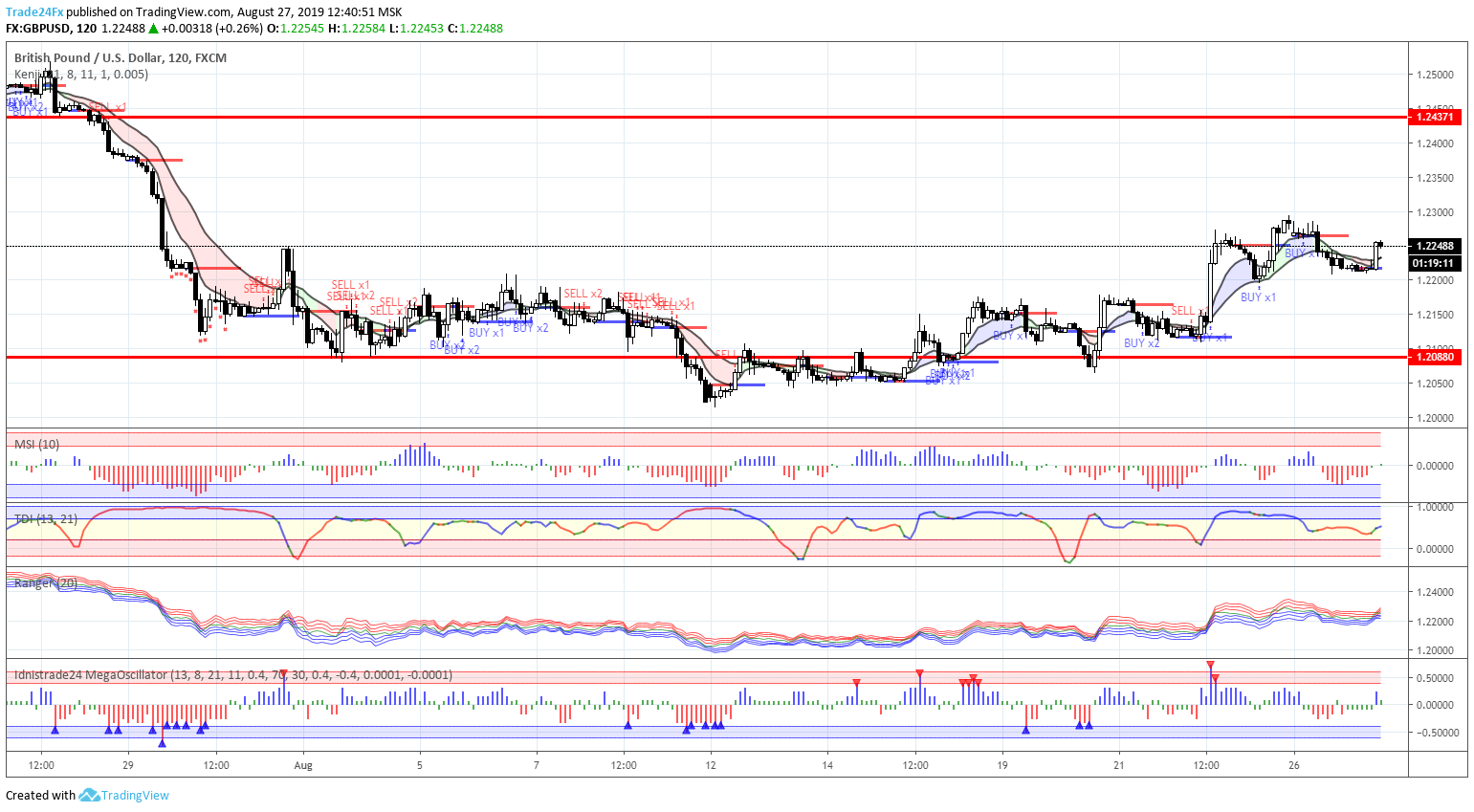Click the SELL x2 signal near 7 Aug
The width and height of the screenshot is (1474, 812).
pyautogui.click(x=583, y=294)
